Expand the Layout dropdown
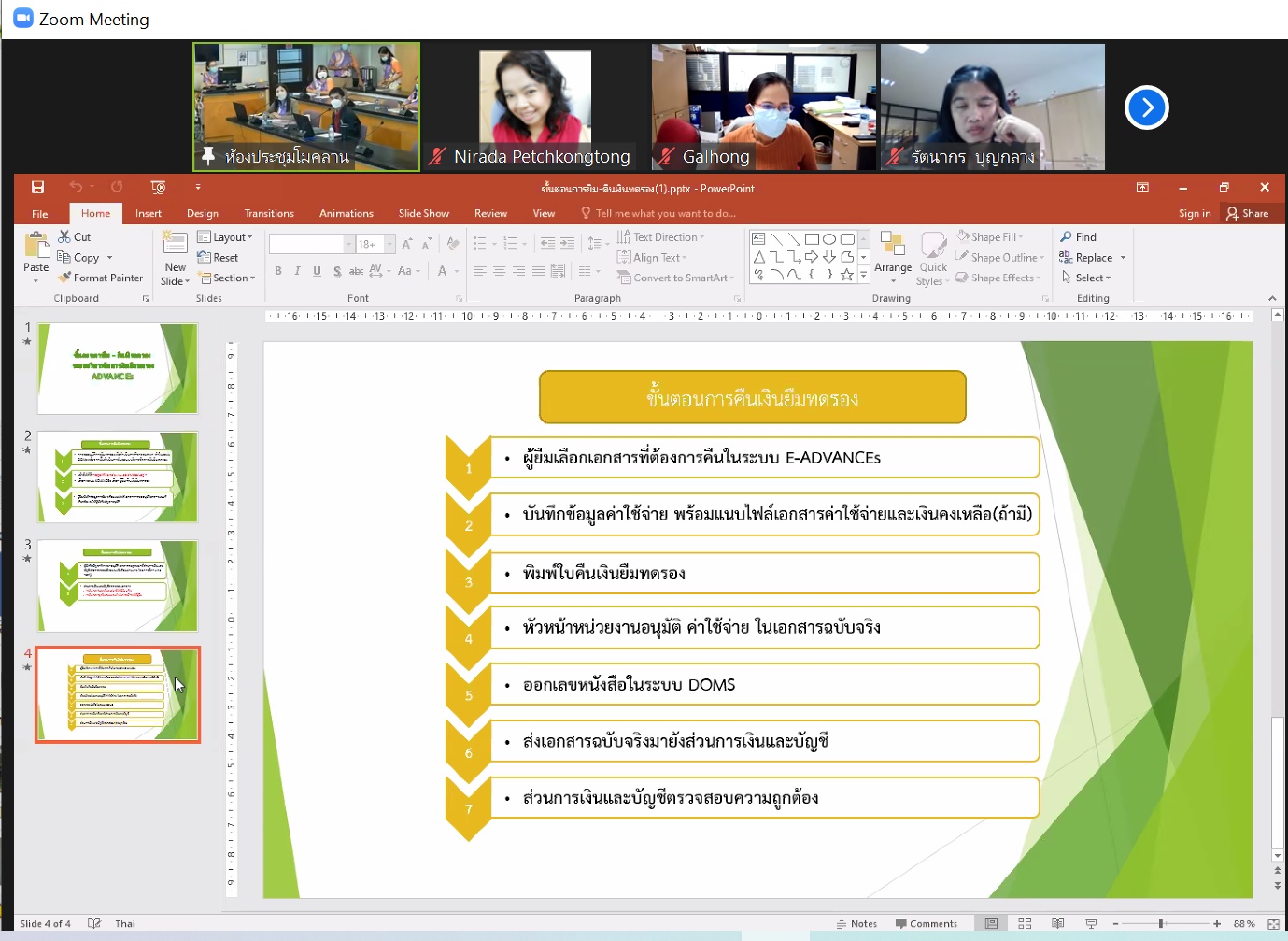Screen dimensions: 1288x941 coord(225,237)
